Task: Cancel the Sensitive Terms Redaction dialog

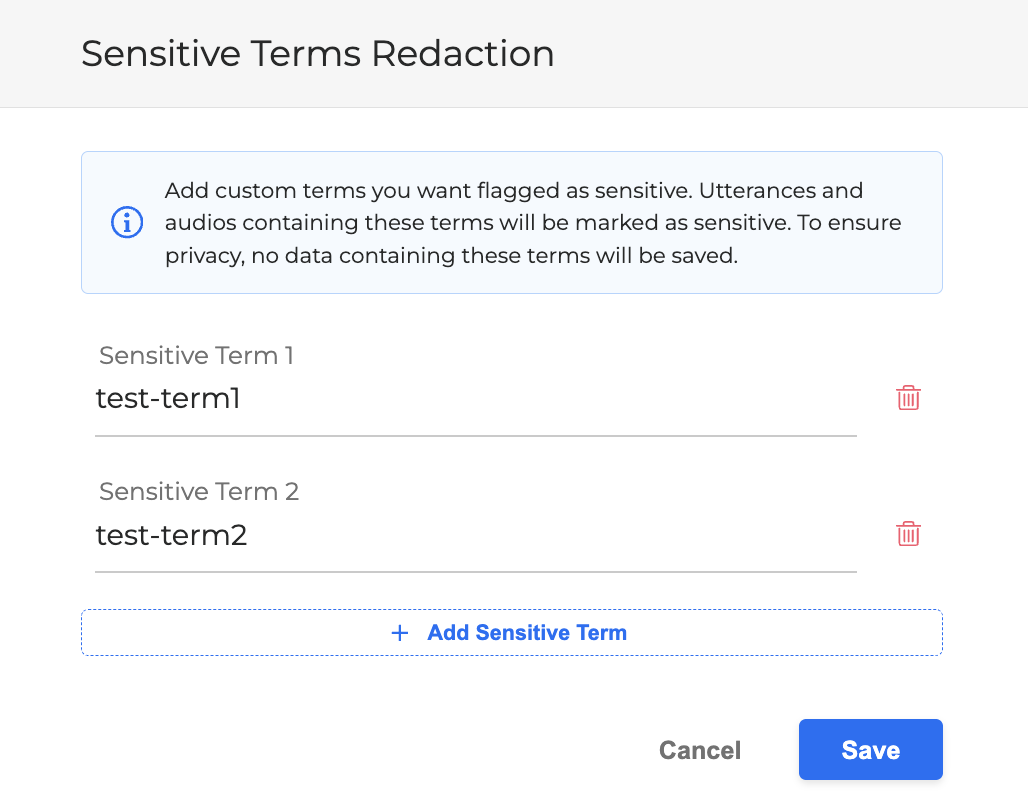Action: click(x=700, y=750)
